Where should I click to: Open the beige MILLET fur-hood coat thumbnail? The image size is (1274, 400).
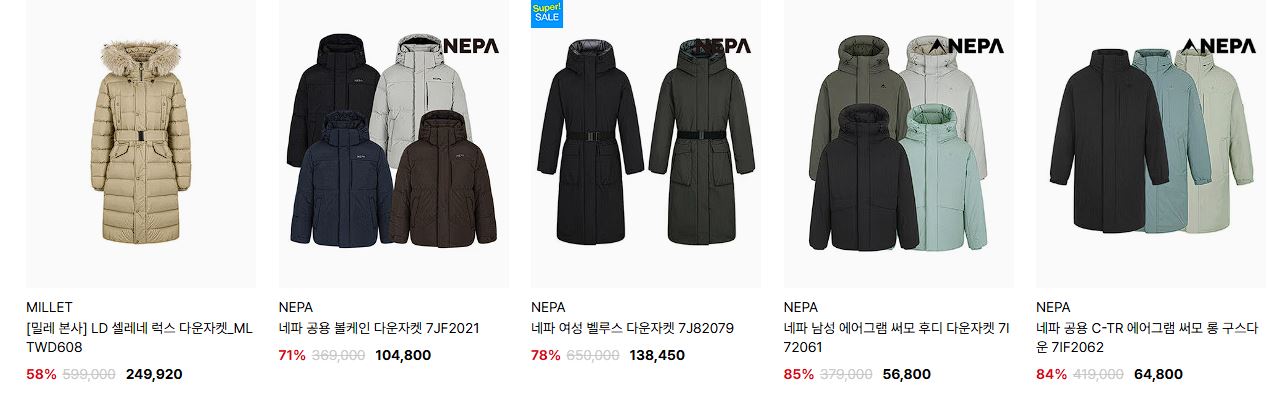[x=141, y=144]
